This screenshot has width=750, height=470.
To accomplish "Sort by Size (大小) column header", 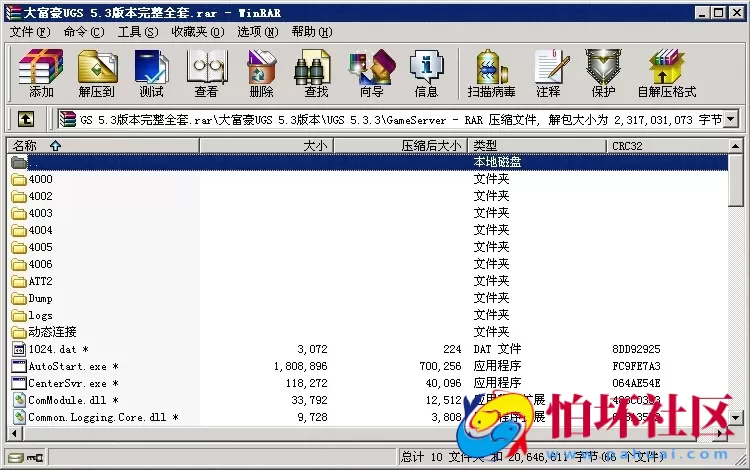I will (266, 146).
